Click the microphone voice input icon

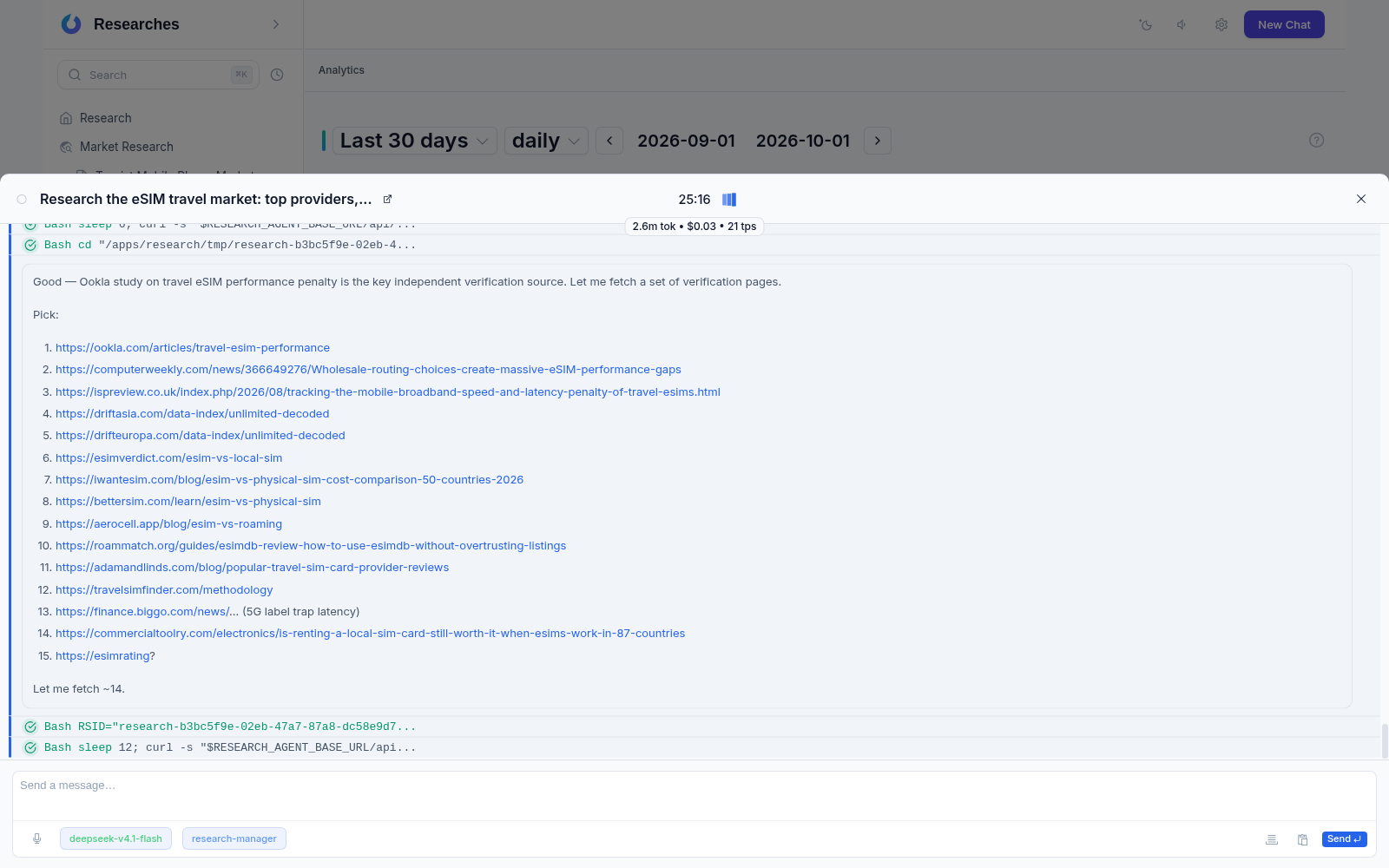tap(36, 838)
